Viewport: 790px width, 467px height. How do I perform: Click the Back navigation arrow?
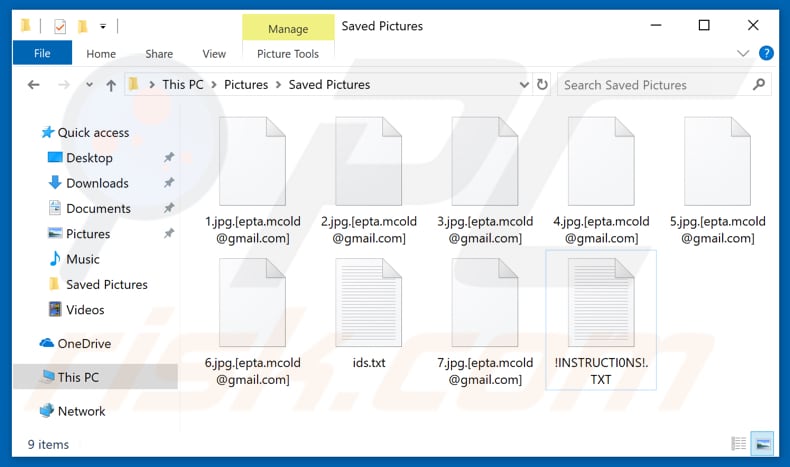tap(33, 85)
